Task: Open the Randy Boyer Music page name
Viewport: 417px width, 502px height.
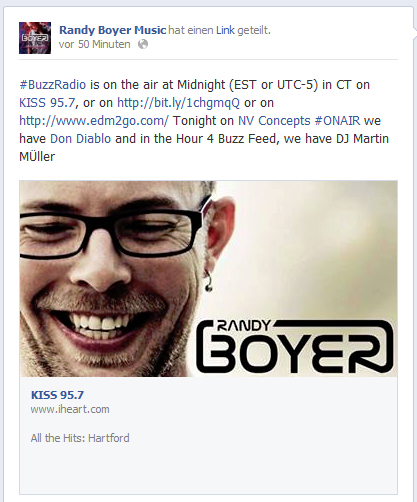Action: [x=113, y=30]
